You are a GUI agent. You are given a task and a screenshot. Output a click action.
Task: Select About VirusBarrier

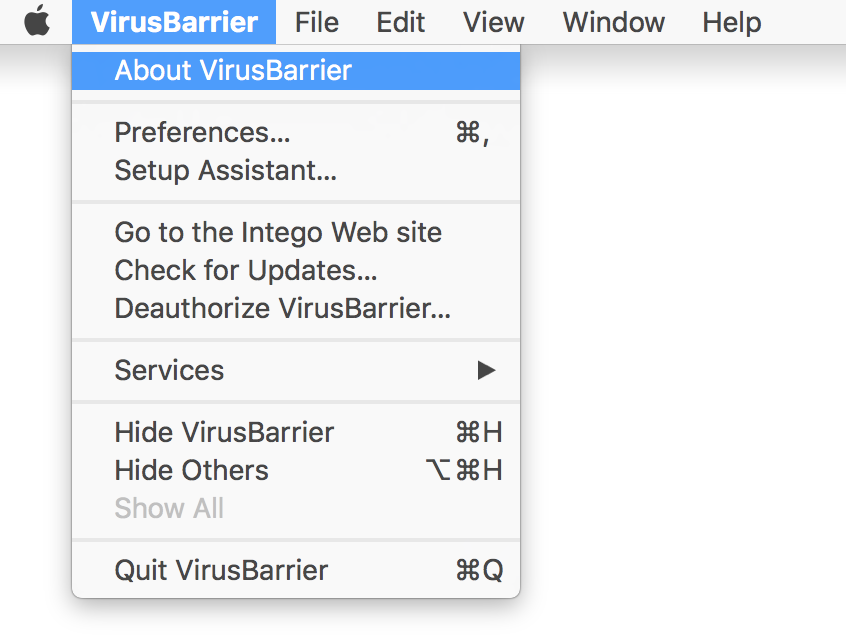pos(296,71)
